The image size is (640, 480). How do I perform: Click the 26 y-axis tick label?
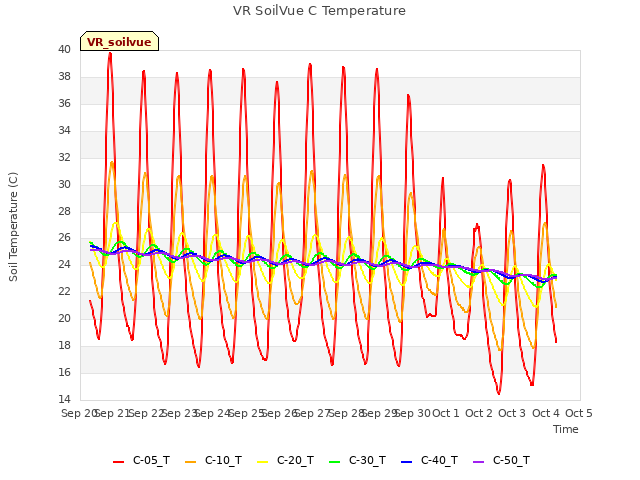pos(64,238)
